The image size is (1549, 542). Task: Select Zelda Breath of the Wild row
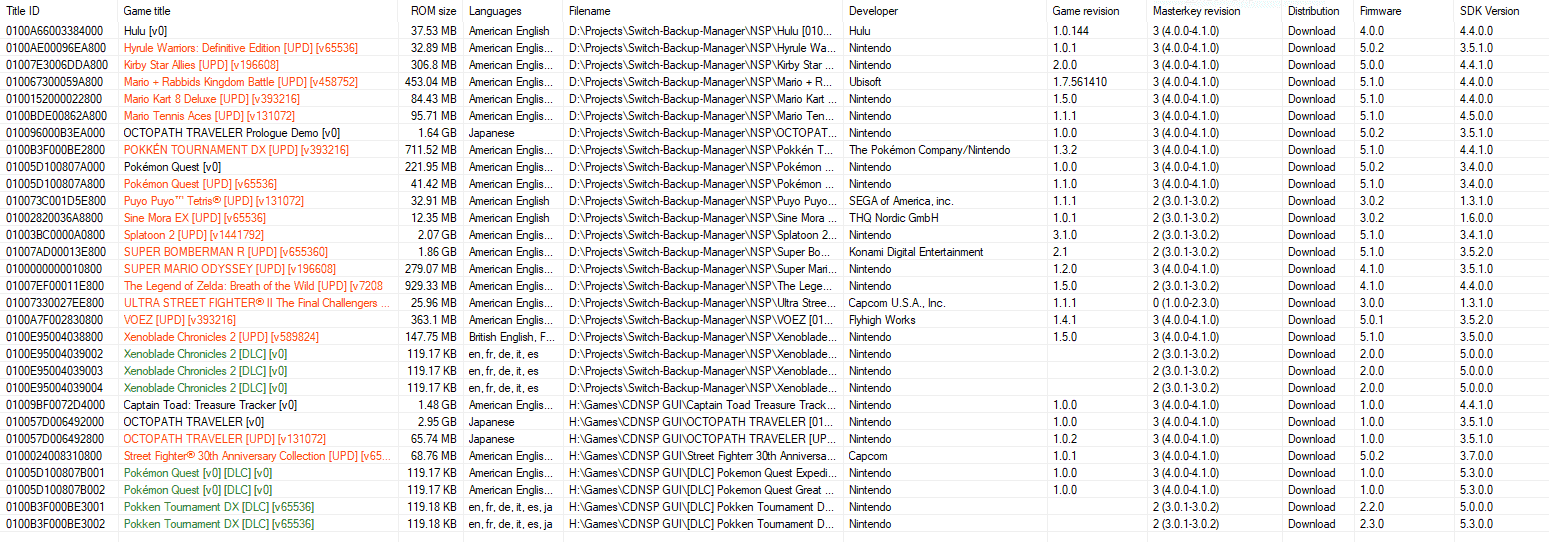click(774, 286)
